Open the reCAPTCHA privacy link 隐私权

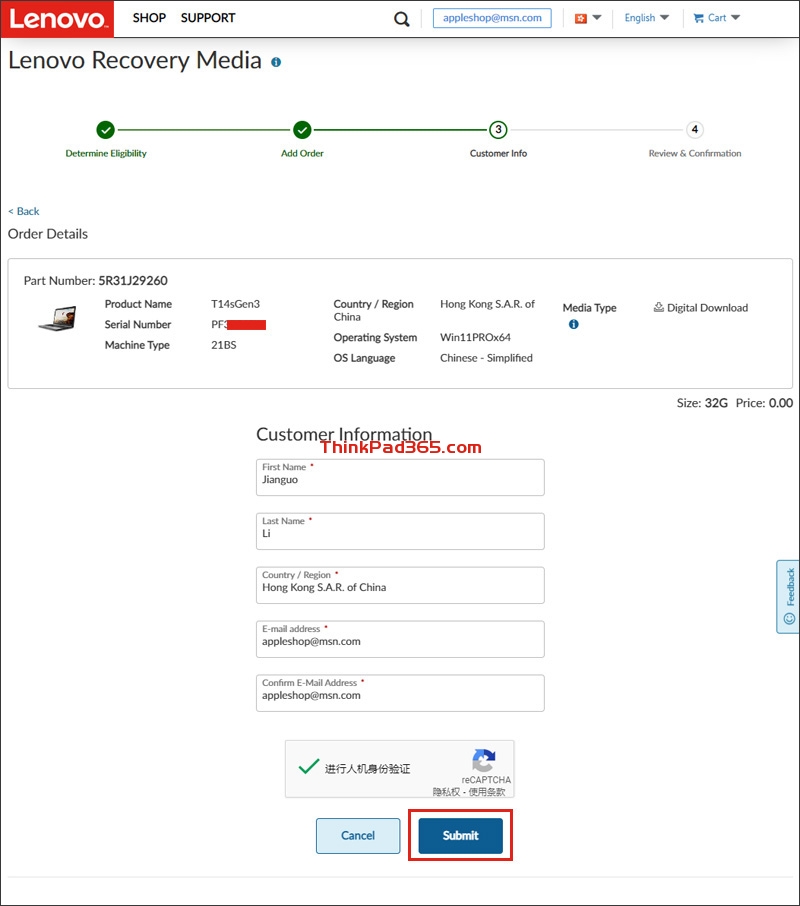coord(446,792)
